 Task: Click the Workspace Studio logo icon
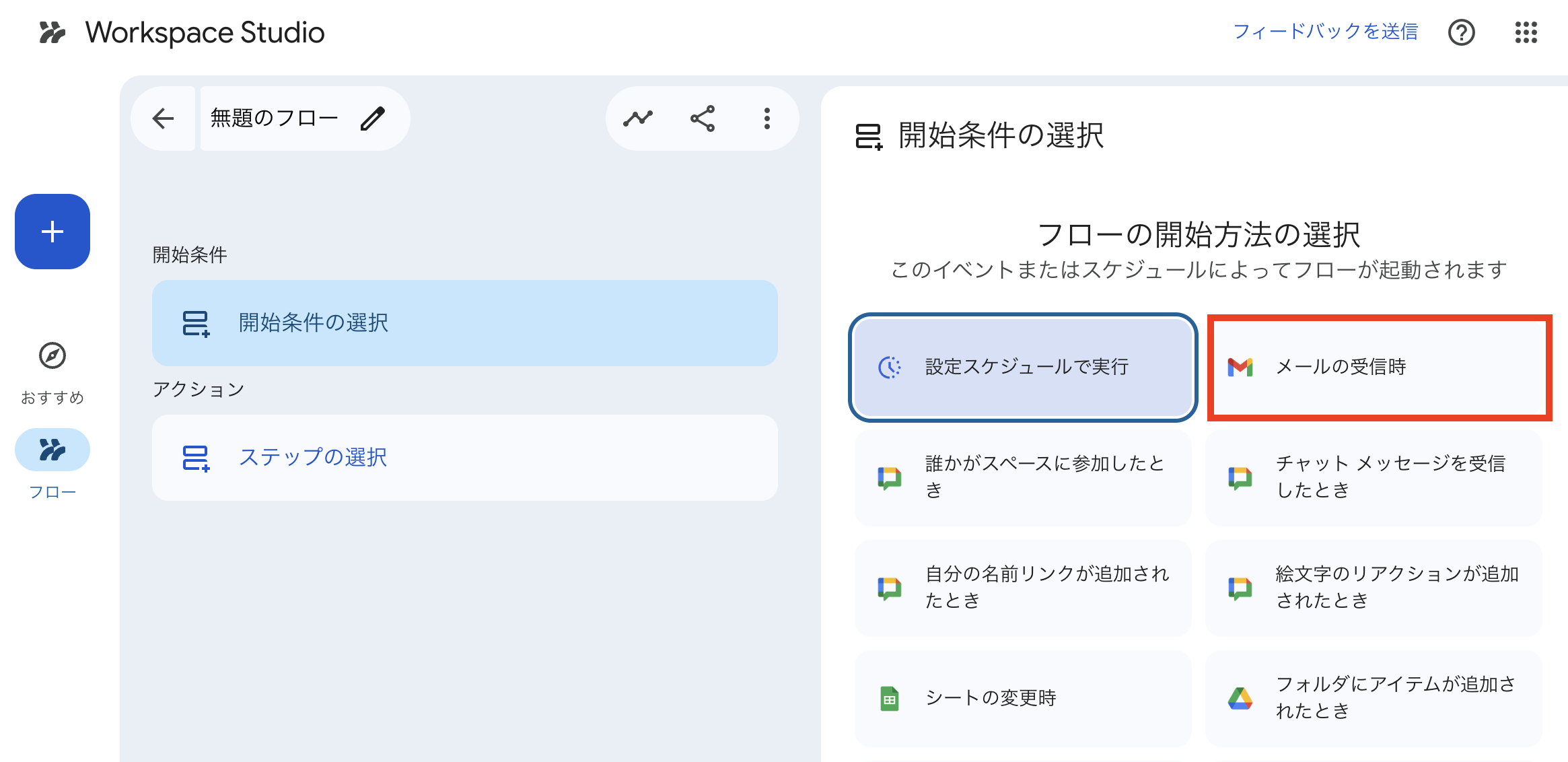[x=52, y=32]
